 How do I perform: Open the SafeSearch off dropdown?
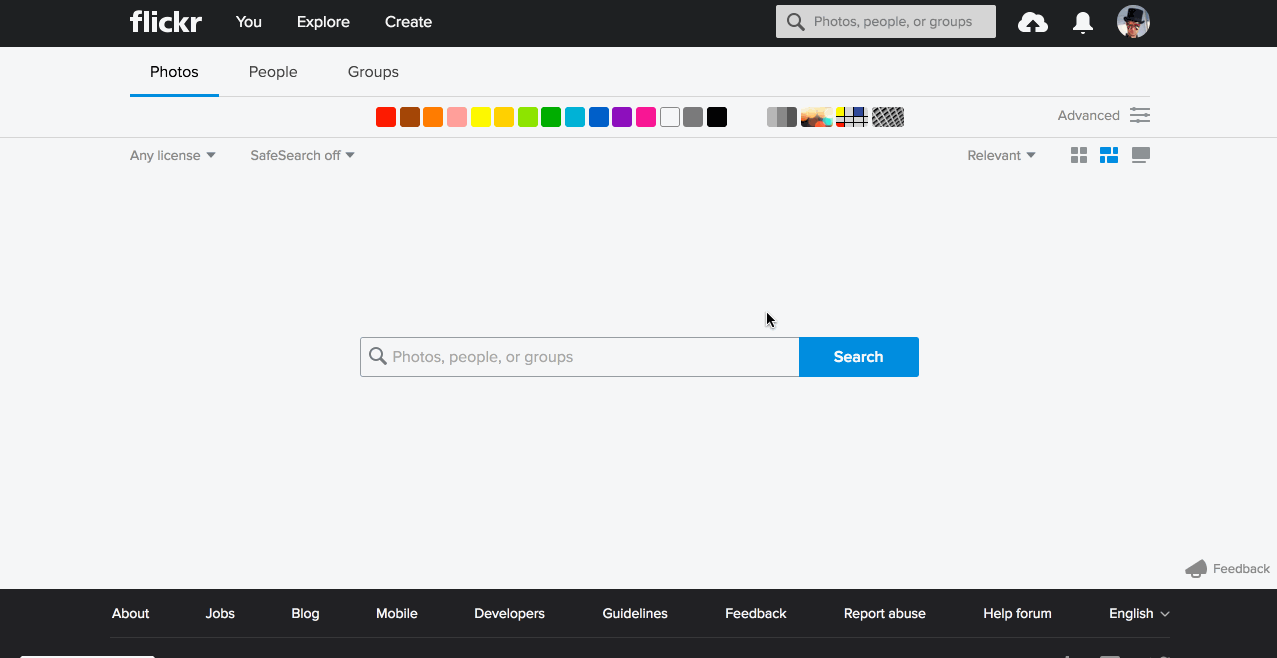coord(302,155)
